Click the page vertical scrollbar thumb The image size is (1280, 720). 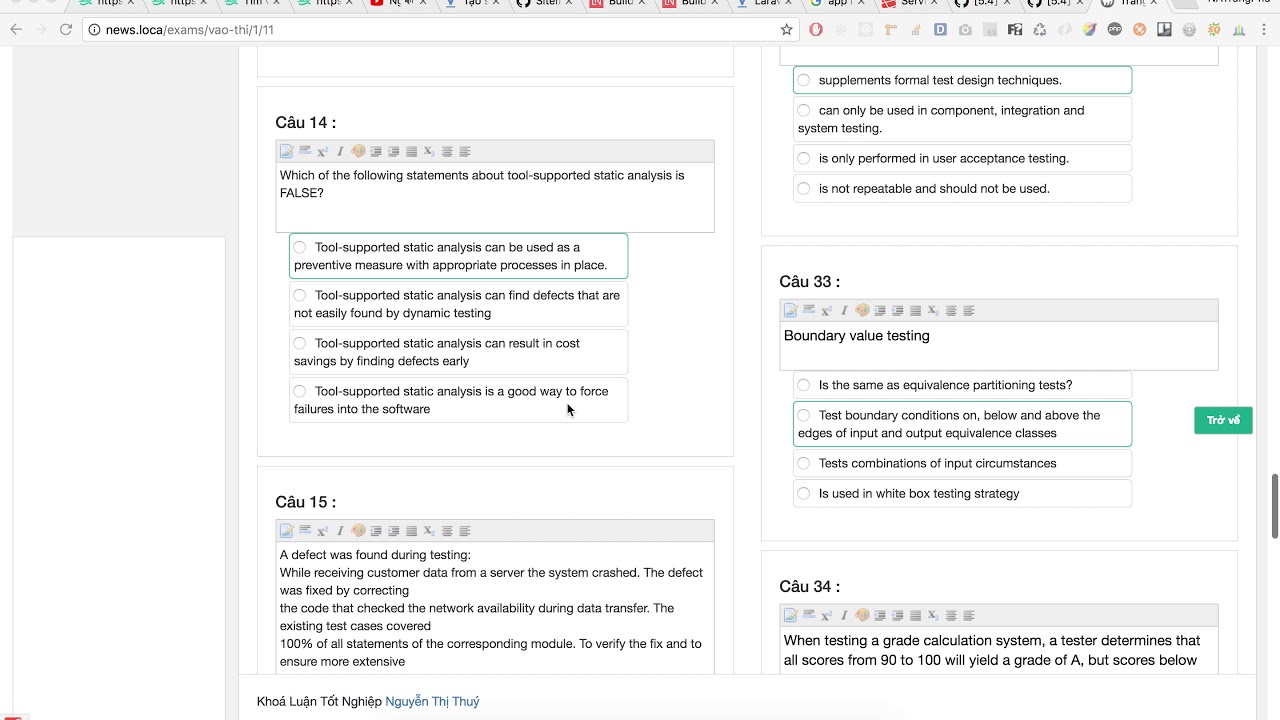[1274, 507]
